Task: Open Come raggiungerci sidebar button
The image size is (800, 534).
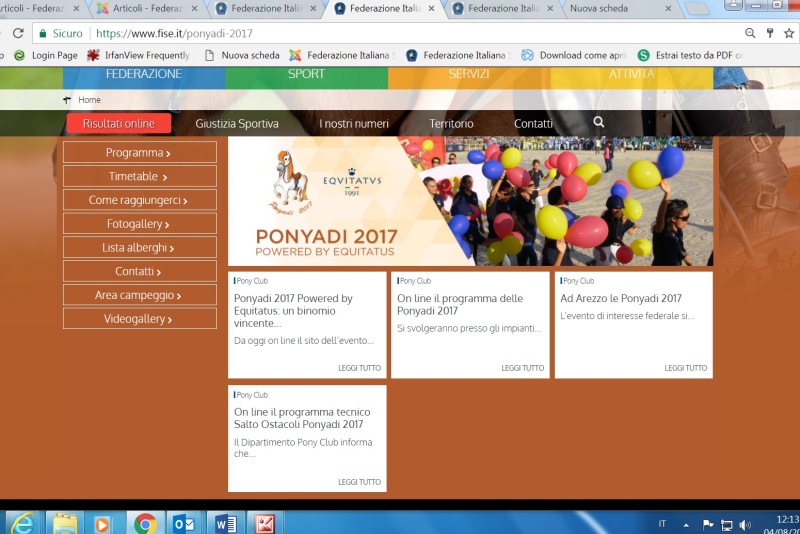Action: [x=140, y=200]
